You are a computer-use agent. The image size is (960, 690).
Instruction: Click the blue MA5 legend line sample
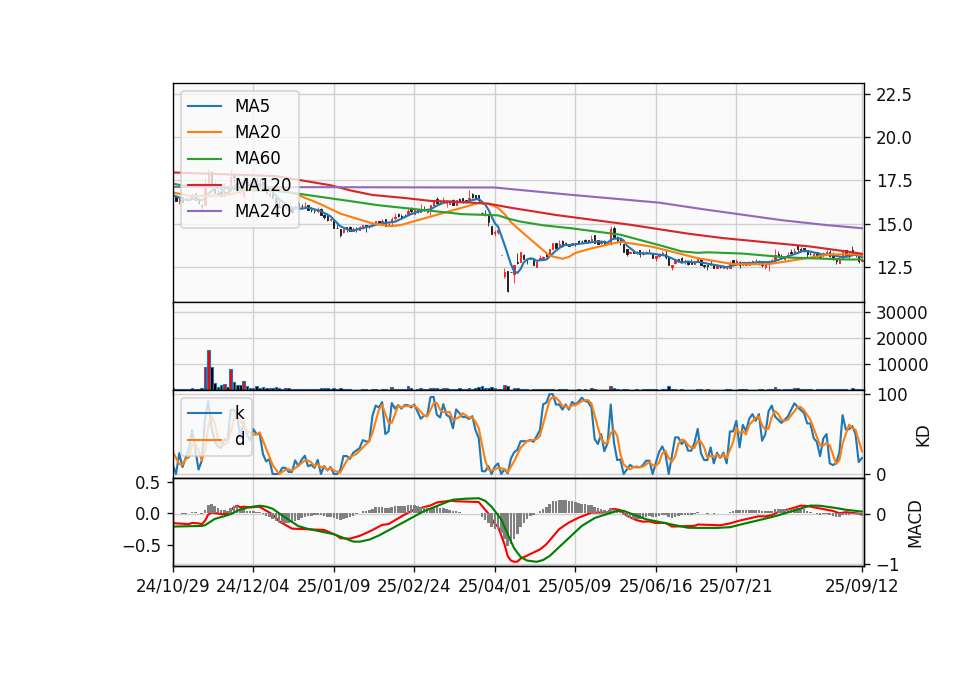204,107
